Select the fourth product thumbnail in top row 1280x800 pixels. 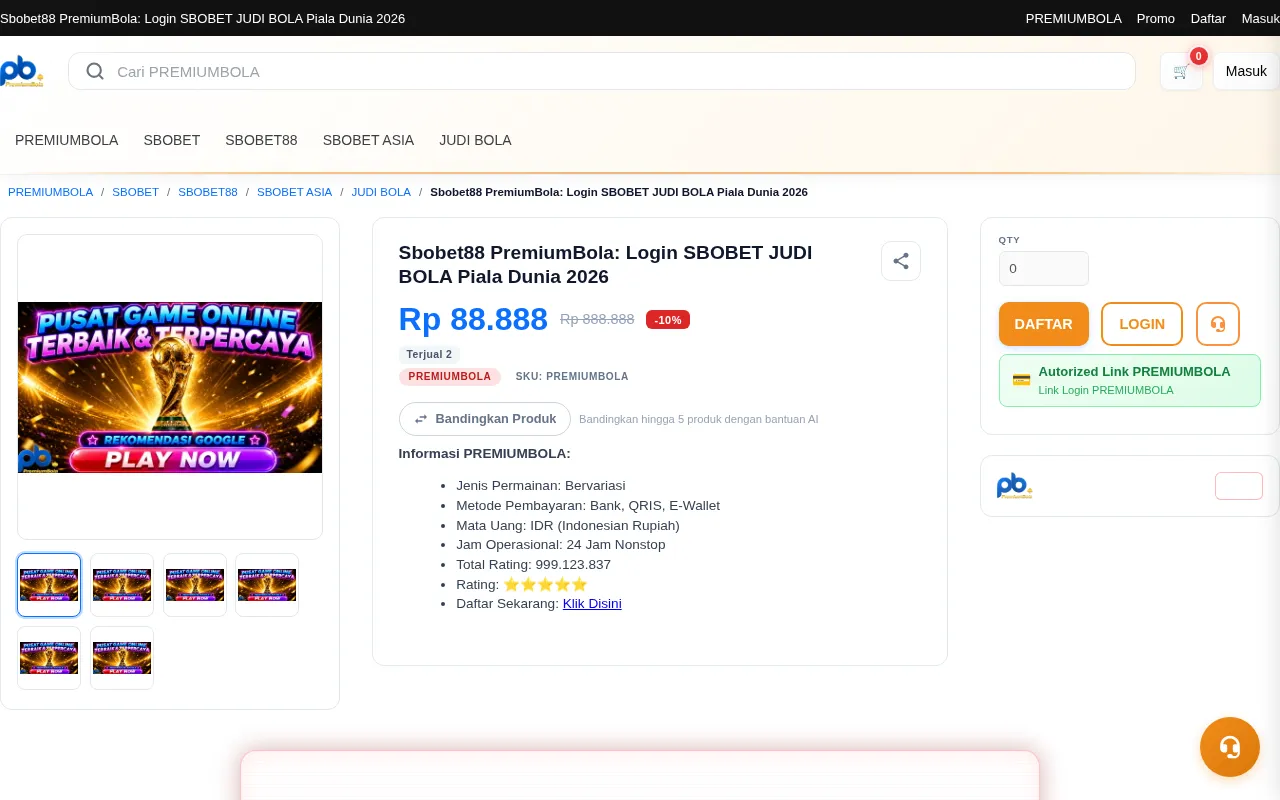tap(267, 585)
